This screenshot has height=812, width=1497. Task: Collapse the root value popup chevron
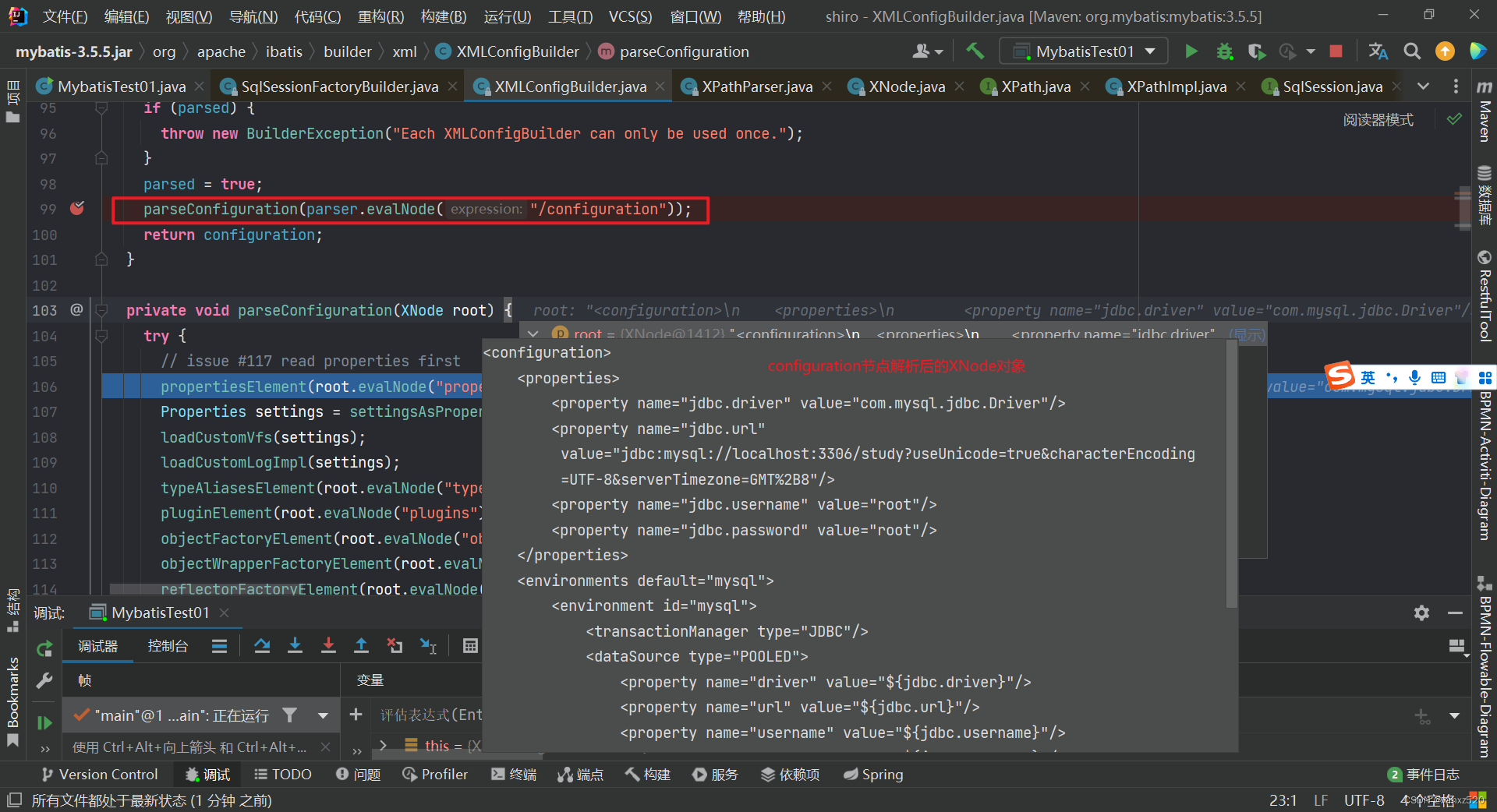(x=533, y=334)
